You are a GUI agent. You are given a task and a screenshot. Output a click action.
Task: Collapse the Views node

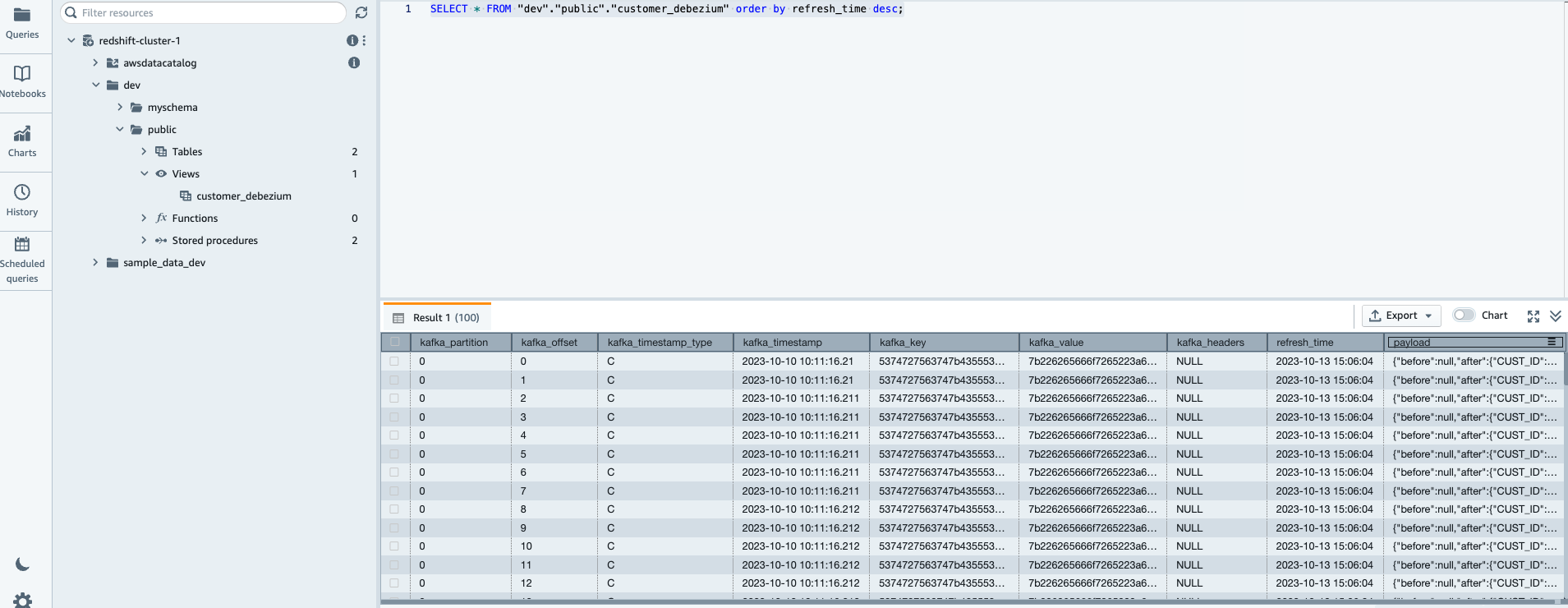[144, 173]
